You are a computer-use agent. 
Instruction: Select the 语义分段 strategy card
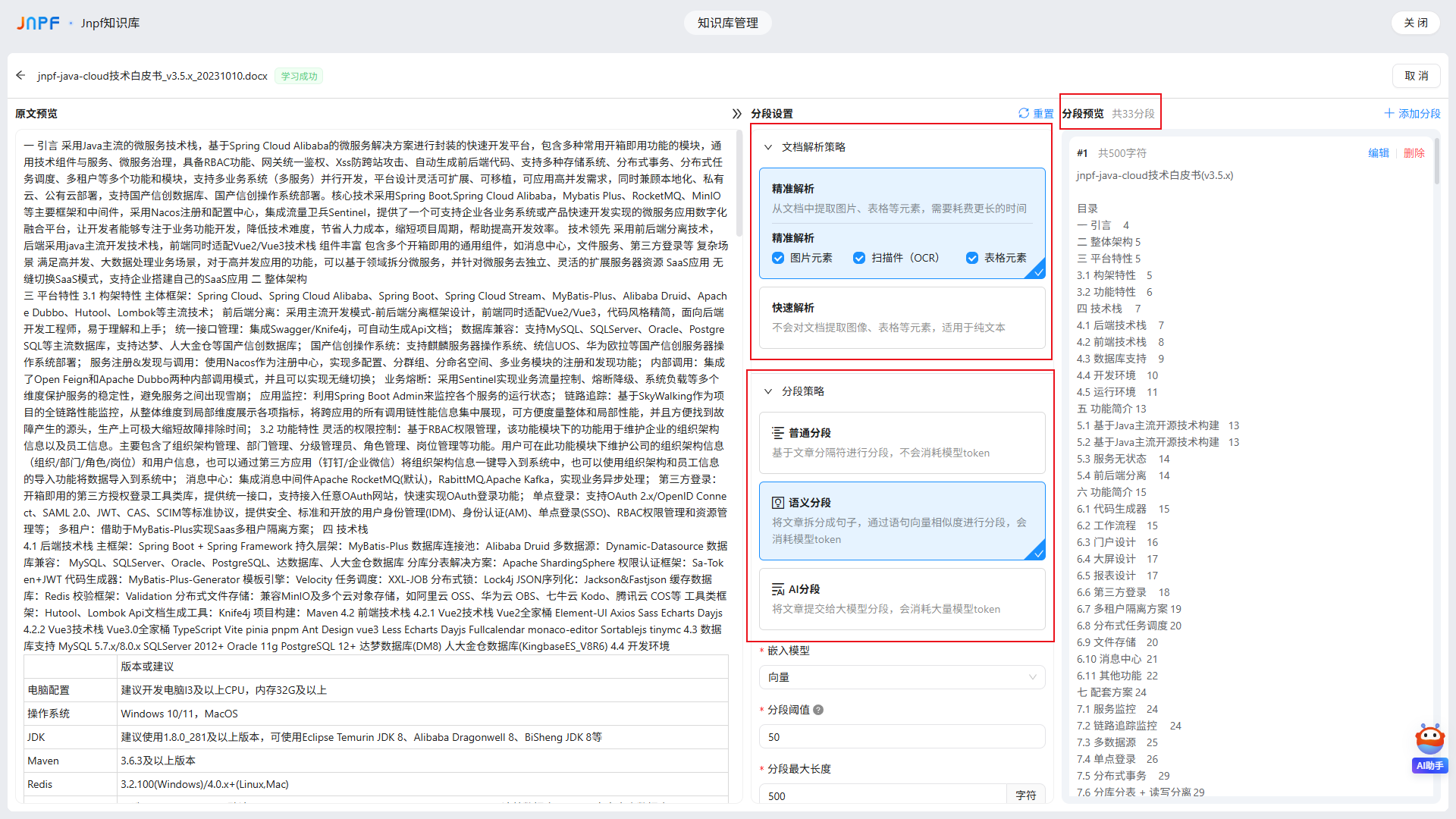(x=902, y=521)
